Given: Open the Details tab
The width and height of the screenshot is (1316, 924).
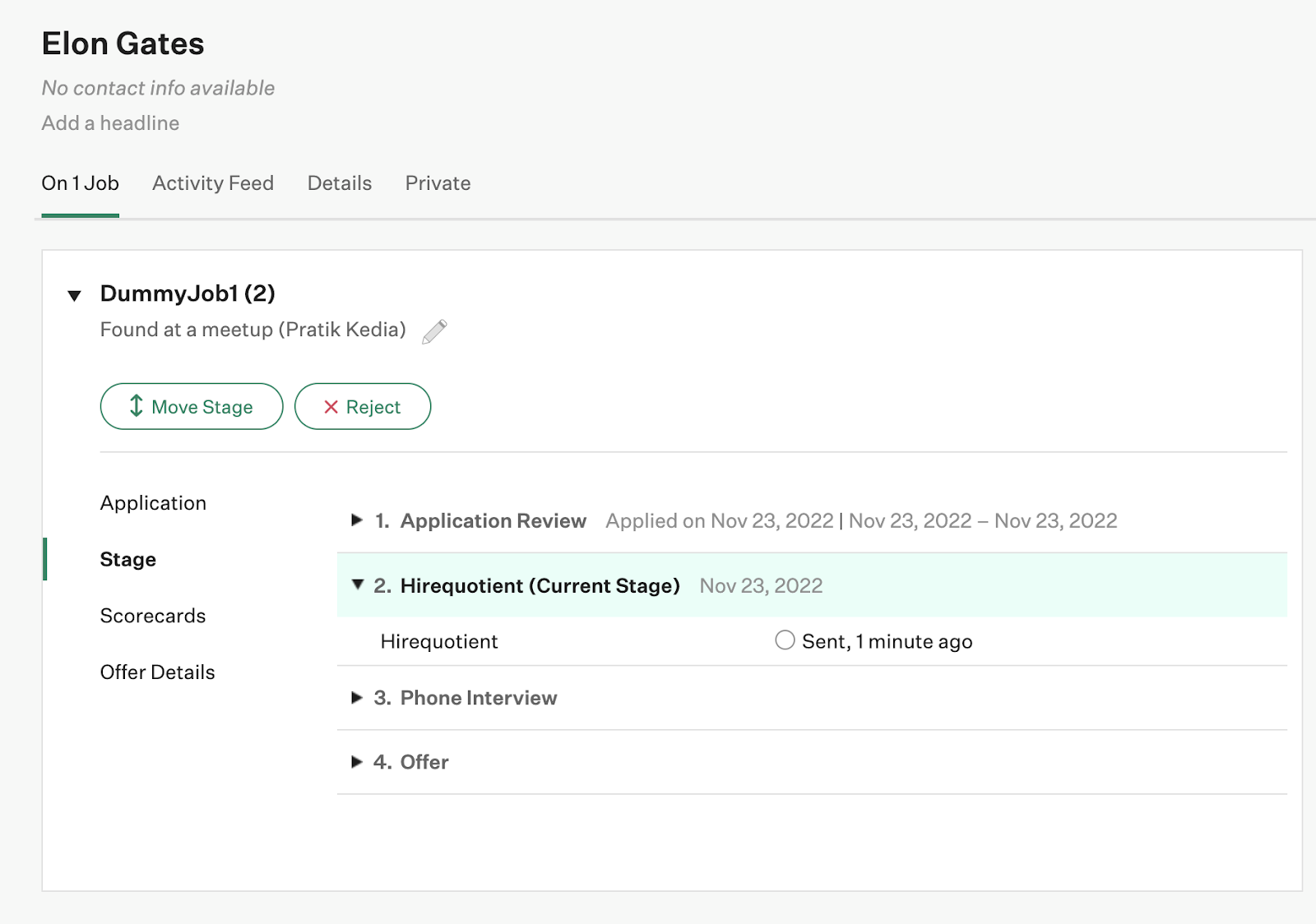Looking at the screenshot, I should click(x=340, y=183).
